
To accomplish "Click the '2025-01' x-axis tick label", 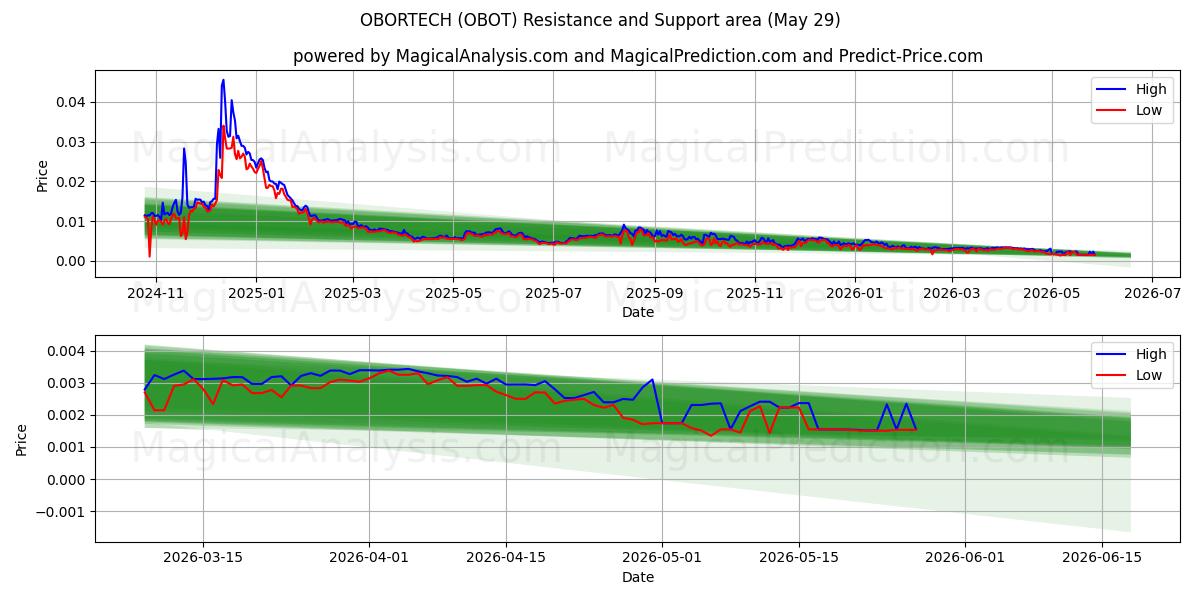I will tap(256, 294).
